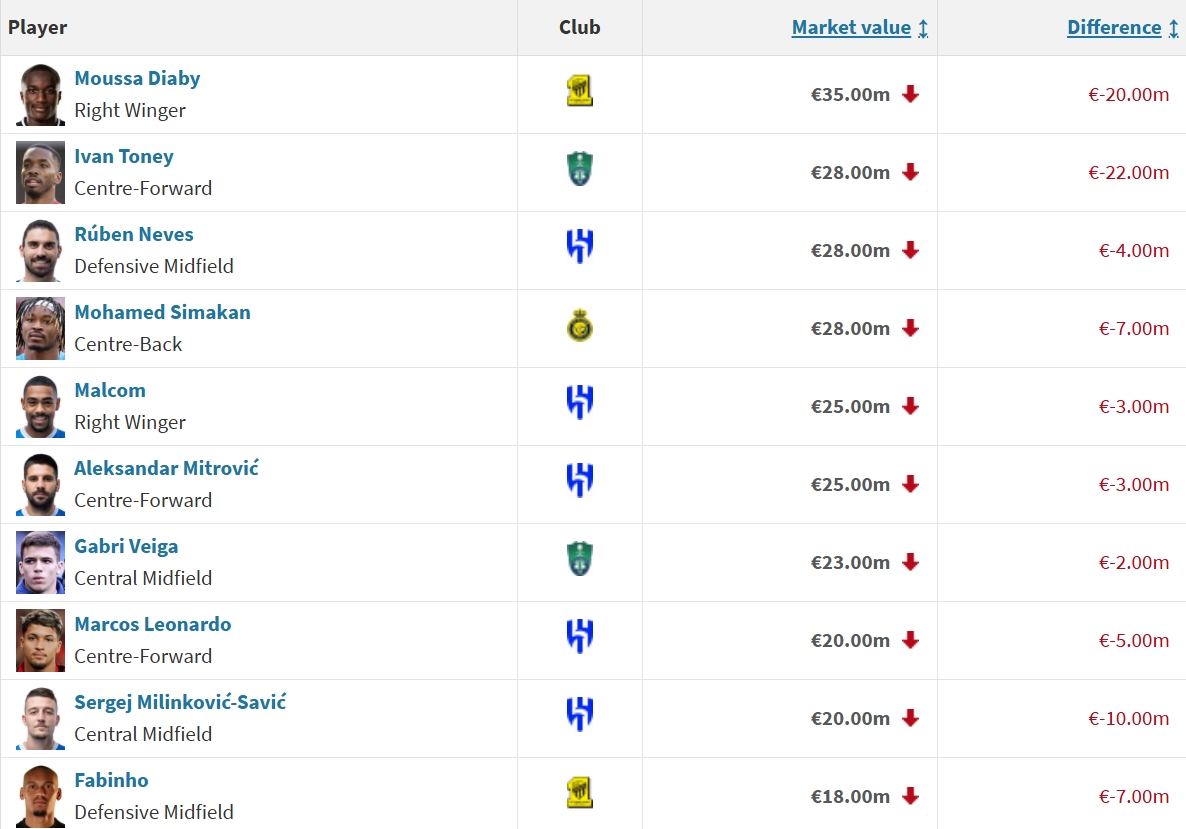Click Fabinho's yellow club crest icon
Viewport: 1186px width, 829px height.
click(x=579, y=793)
